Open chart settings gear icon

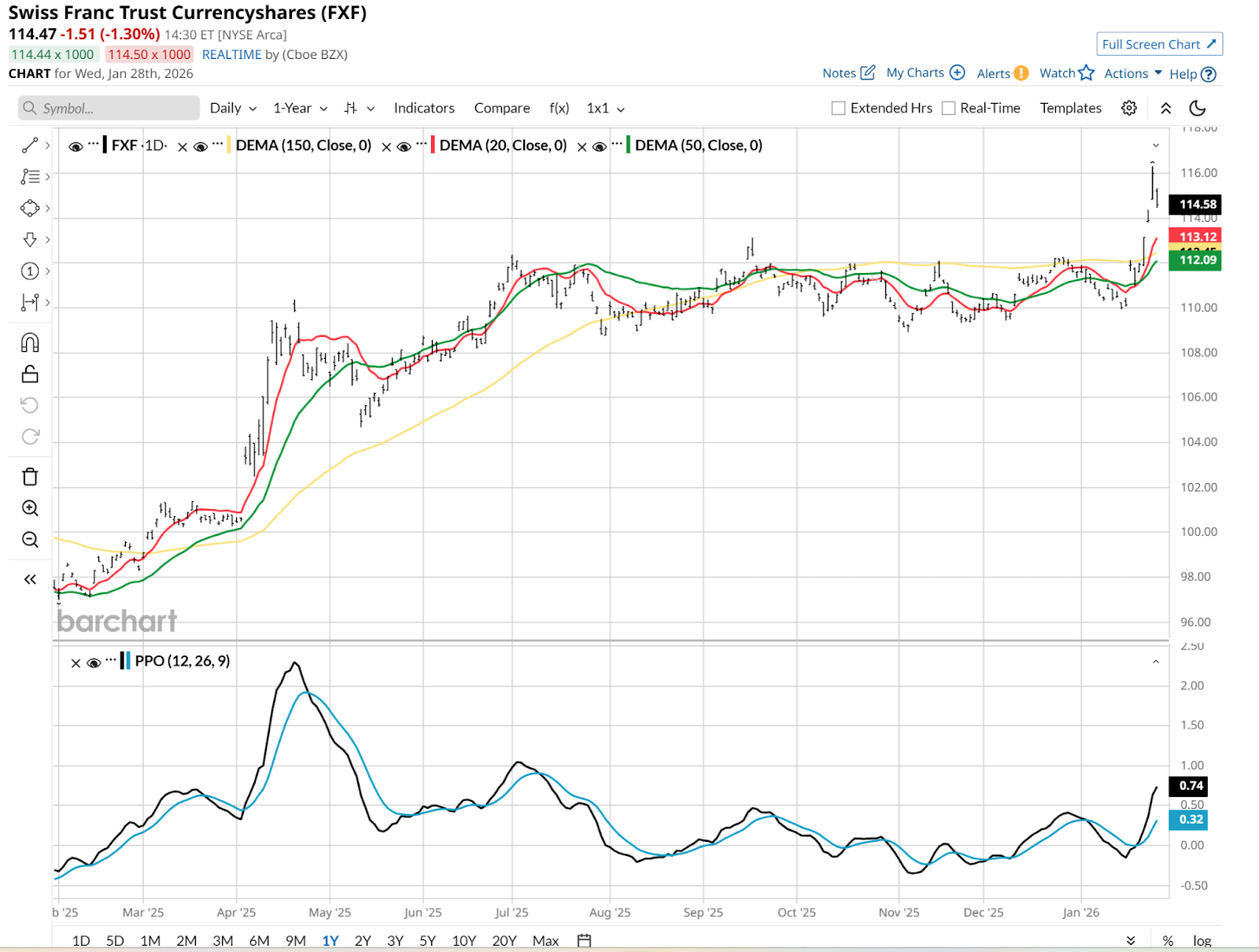(1129, 109)
